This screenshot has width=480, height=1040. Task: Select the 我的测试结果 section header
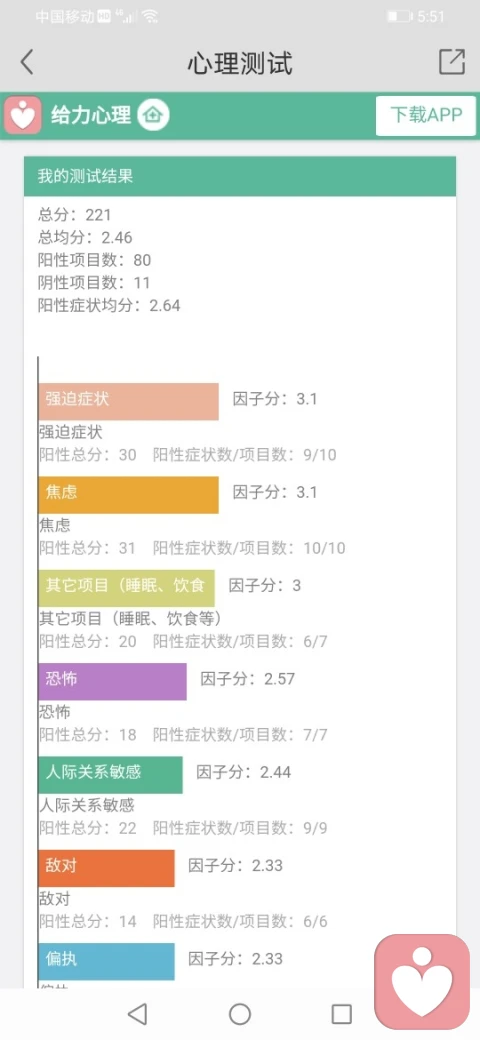240,176
